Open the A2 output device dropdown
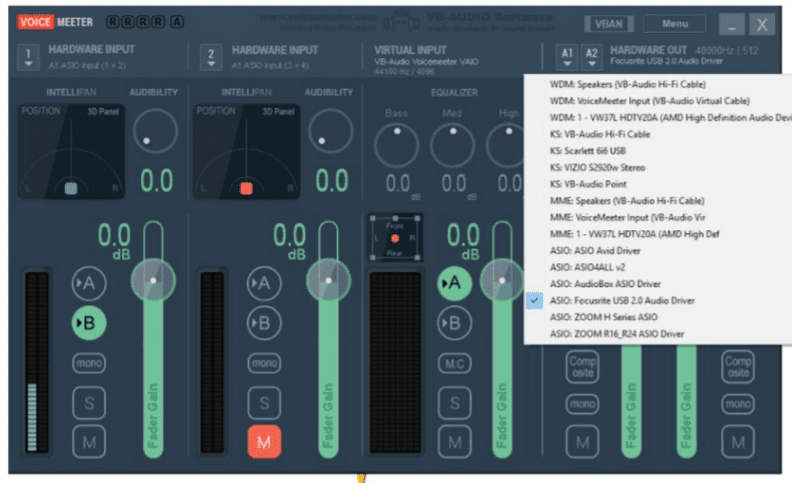 (x=591, y=57)
